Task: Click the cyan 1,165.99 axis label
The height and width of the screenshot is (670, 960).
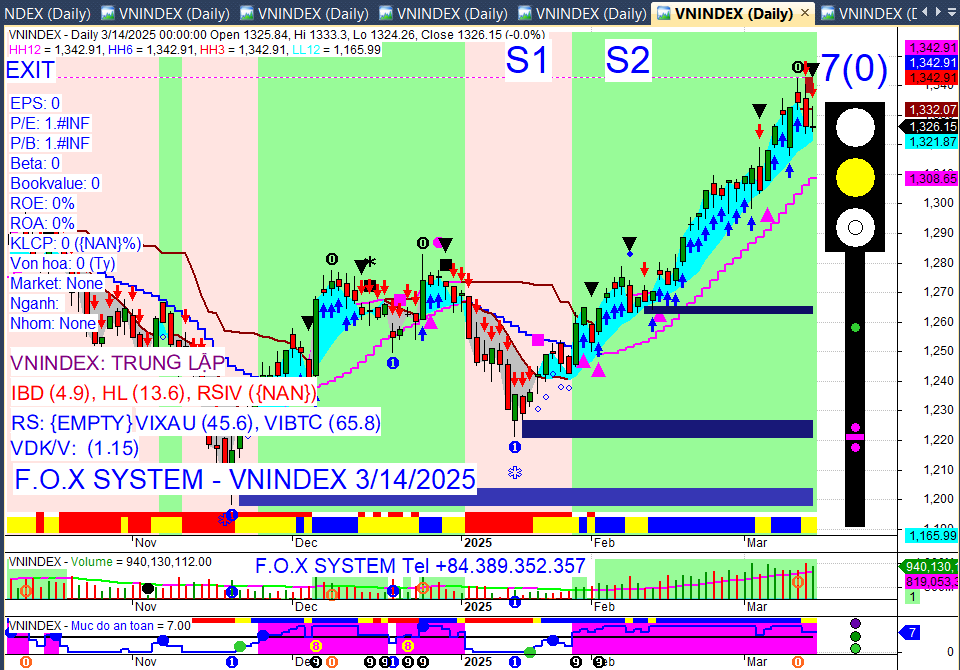Action: click(932, 535)
